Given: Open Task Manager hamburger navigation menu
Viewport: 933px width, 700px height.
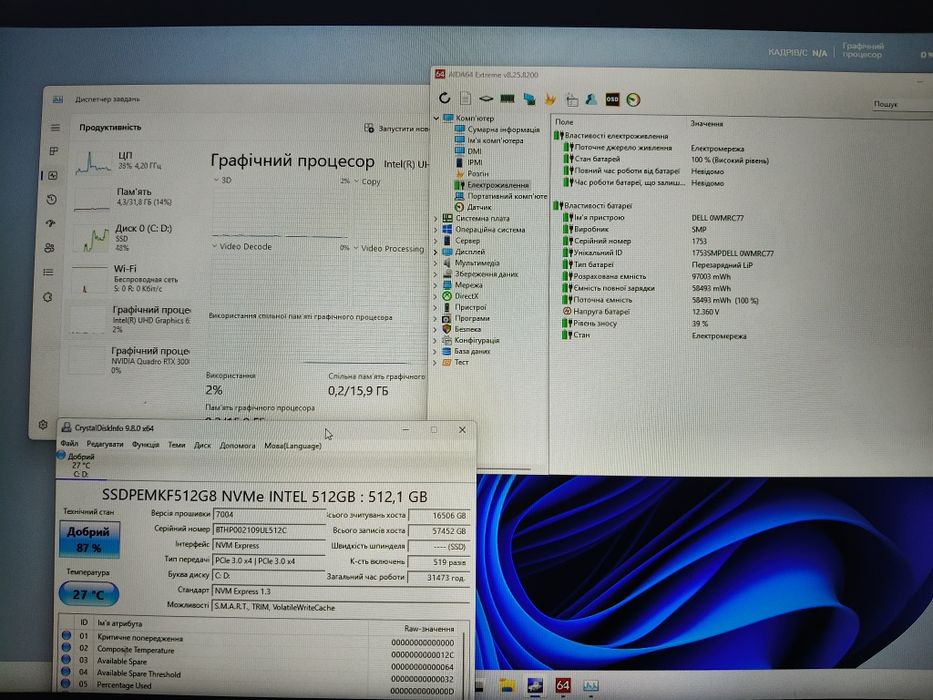Looking at the screenshot, I should tap(55, 127).
